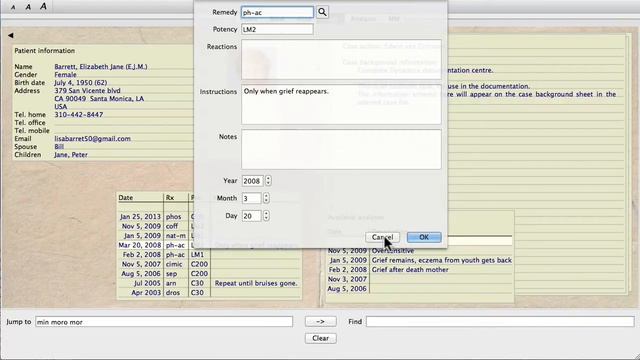Click the Patient information heading

(x=44, y=51)
